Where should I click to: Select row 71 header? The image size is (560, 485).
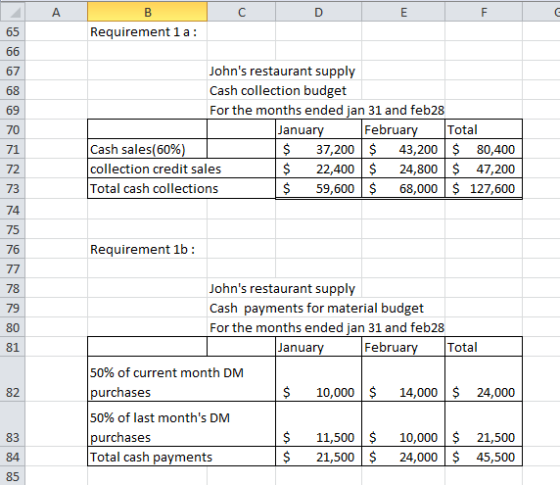(12, 149)
